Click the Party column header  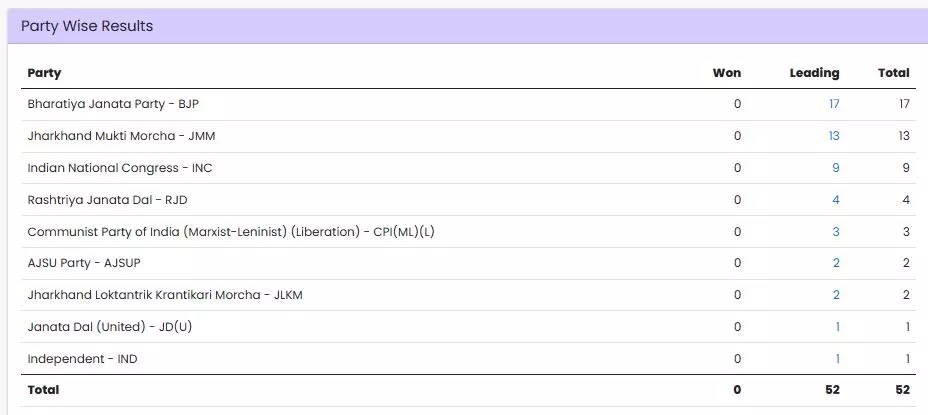pos(44,73)
